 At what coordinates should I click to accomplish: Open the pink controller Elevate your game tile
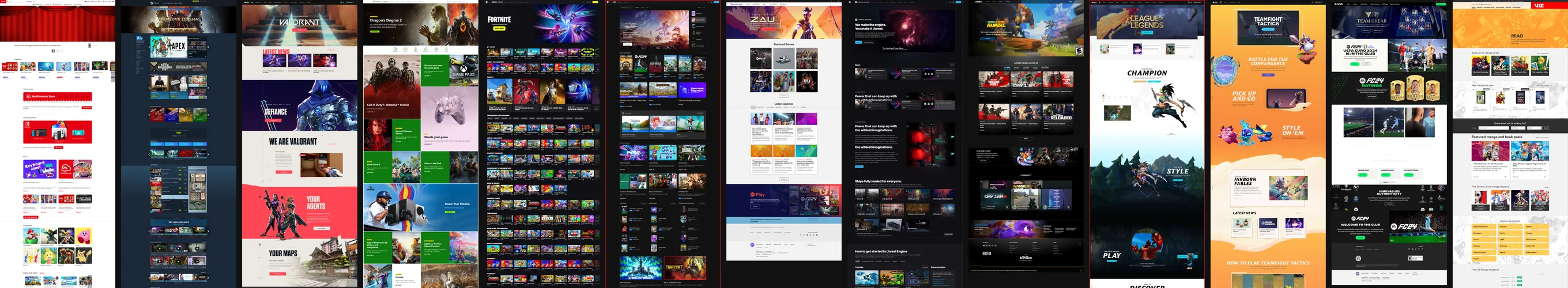pyautogui.click(x=449, y=115)
